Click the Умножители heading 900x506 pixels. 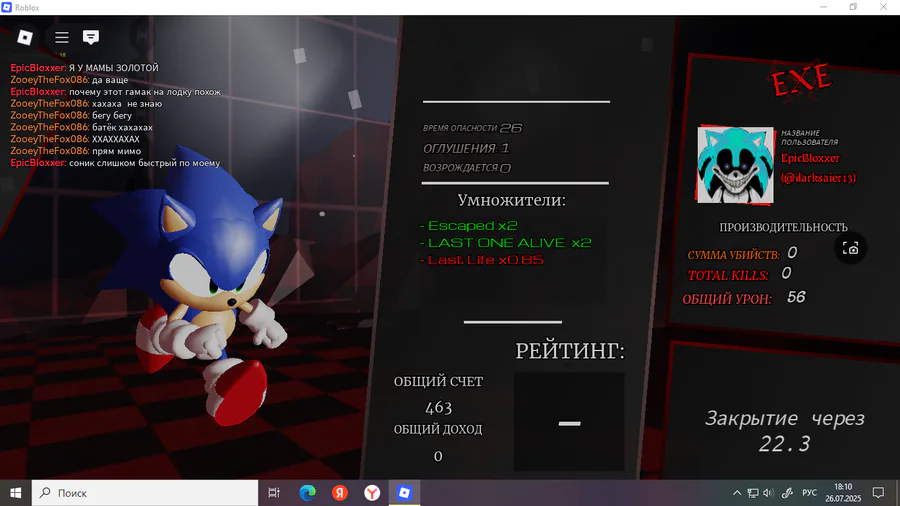click(511, 200)
